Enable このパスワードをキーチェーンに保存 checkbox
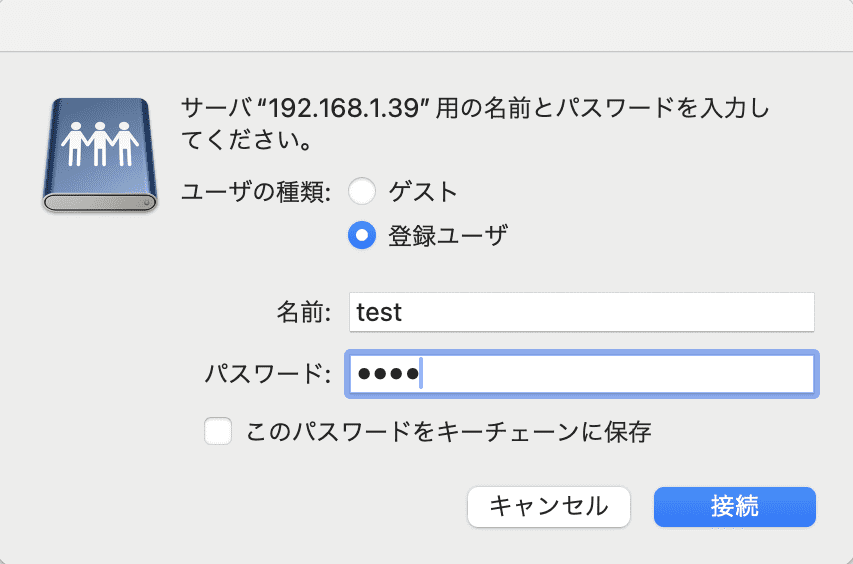The image size is (853, 564). (218, 431)
